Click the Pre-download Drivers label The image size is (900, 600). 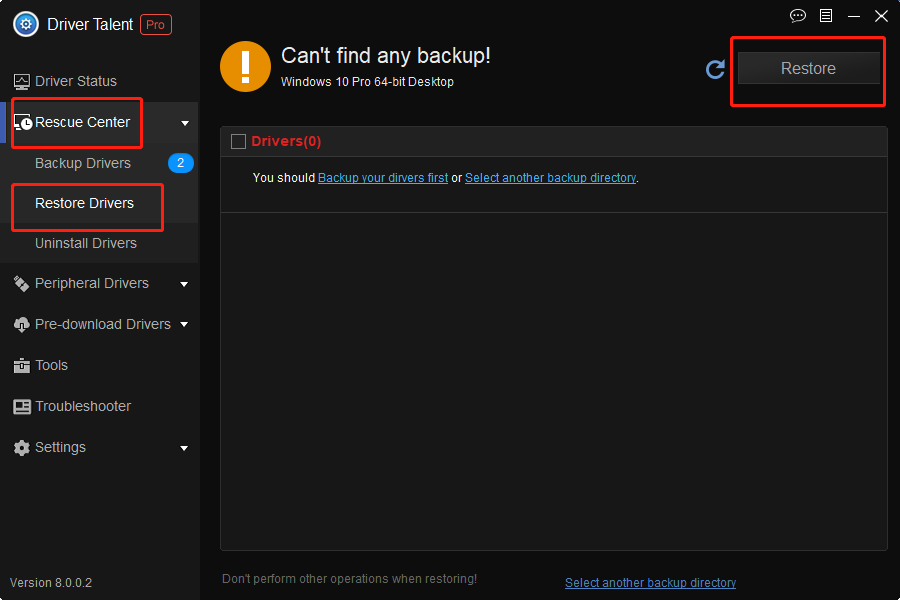coord(103,324)
